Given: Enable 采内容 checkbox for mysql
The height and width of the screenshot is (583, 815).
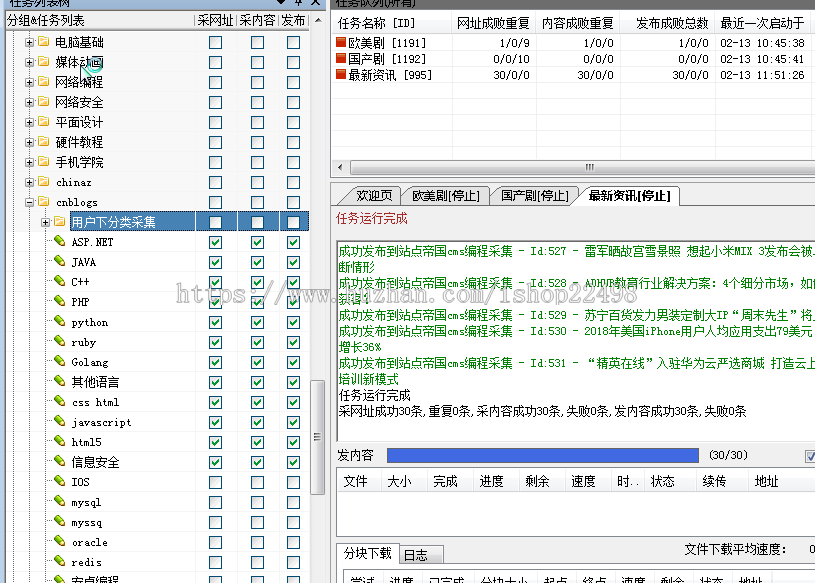Looking at the screenshot, I should tap(257, 502).
